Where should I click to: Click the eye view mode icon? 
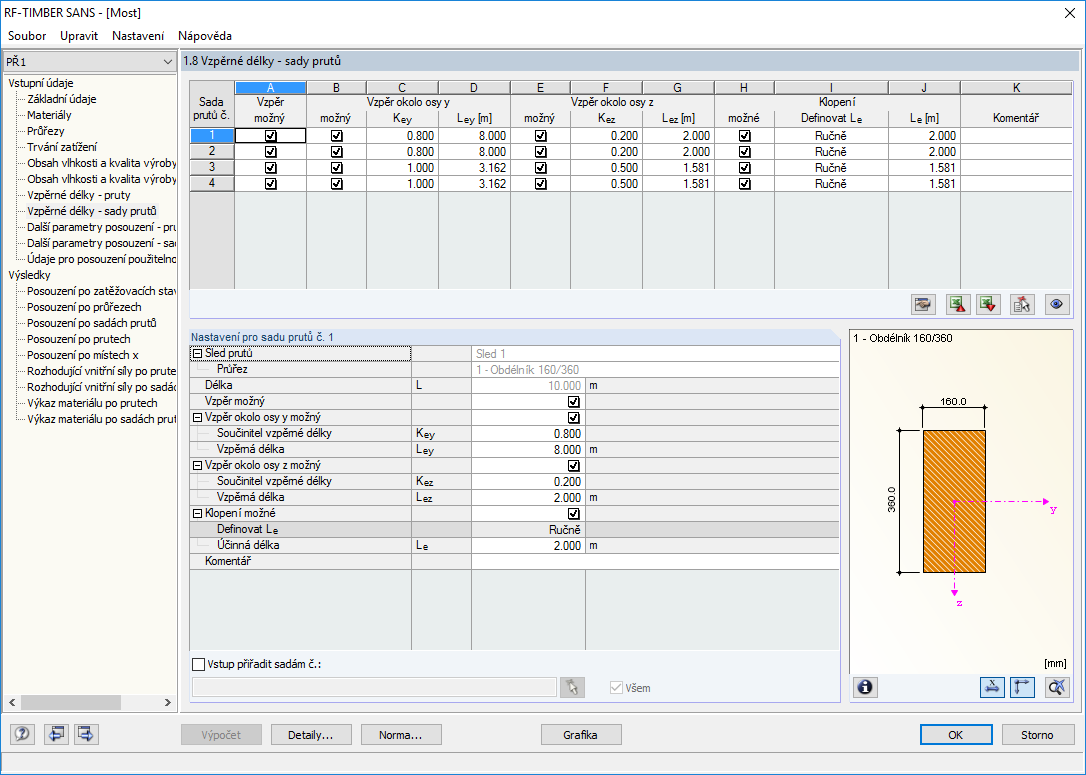coord(1055,305)
